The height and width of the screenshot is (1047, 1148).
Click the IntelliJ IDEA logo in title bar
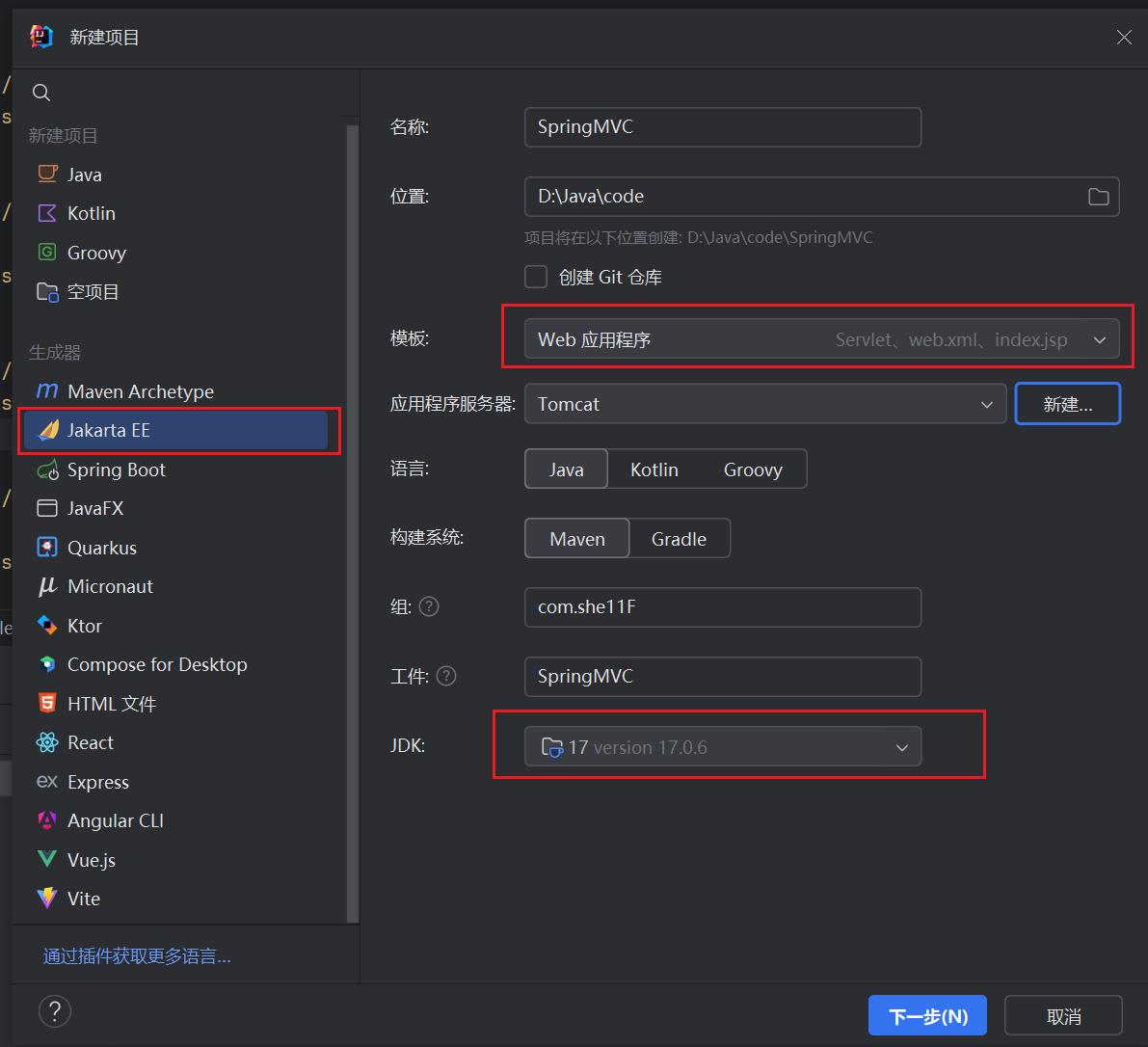pos(41,37)
